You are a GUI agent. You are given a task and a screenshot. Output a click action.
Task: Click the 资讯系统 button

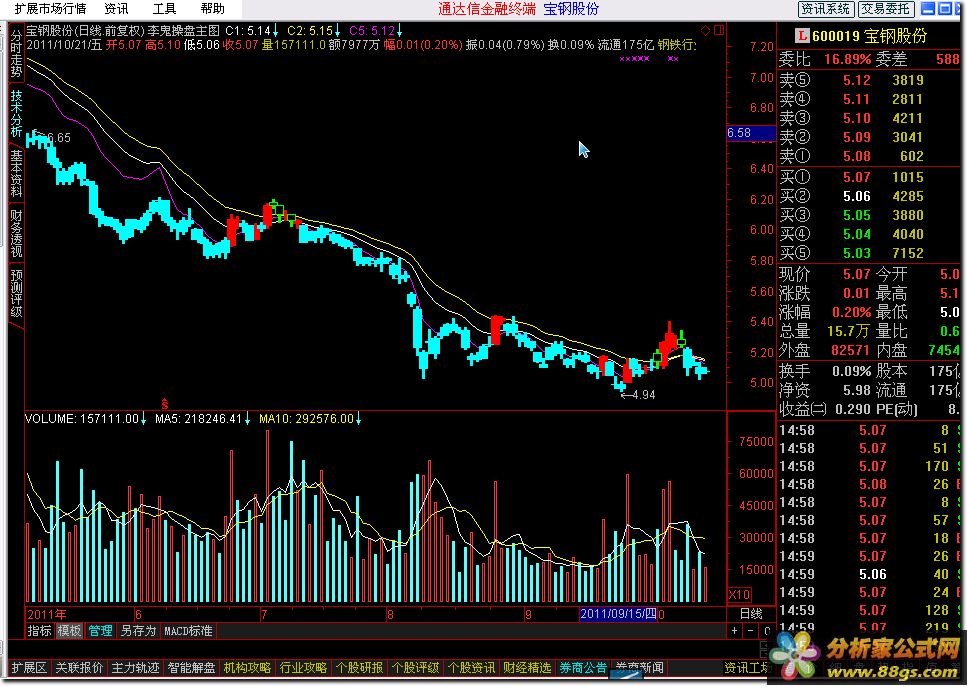click(826, 9)
